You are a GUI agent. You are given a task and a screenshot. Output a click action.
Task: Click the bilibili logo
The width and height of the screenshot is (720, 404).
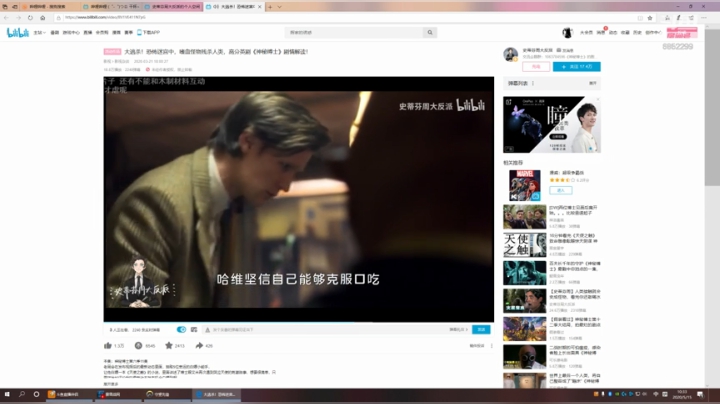click(17, 33)
